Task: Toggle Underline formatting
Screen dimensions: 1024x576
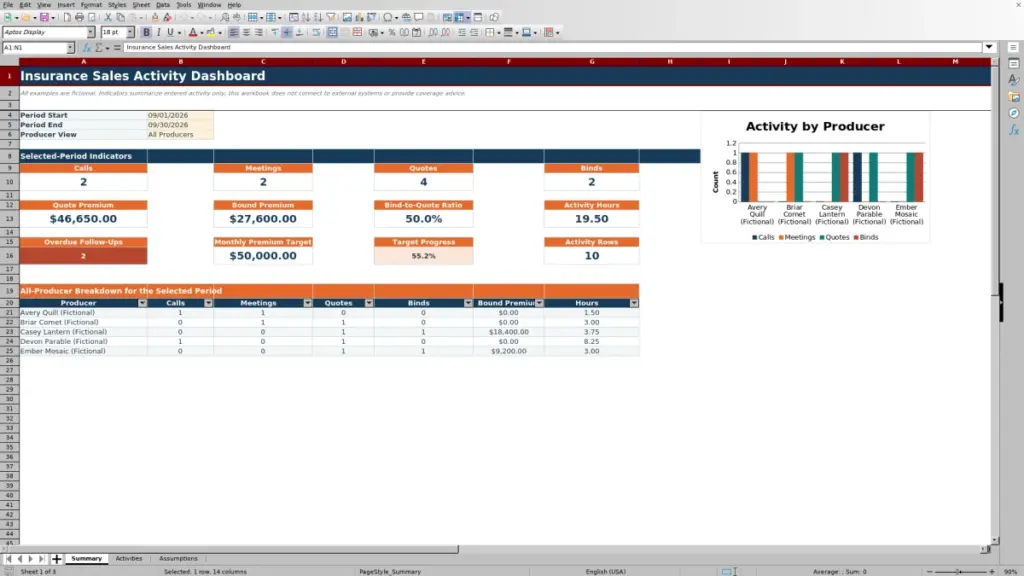Action: point(170,33)
